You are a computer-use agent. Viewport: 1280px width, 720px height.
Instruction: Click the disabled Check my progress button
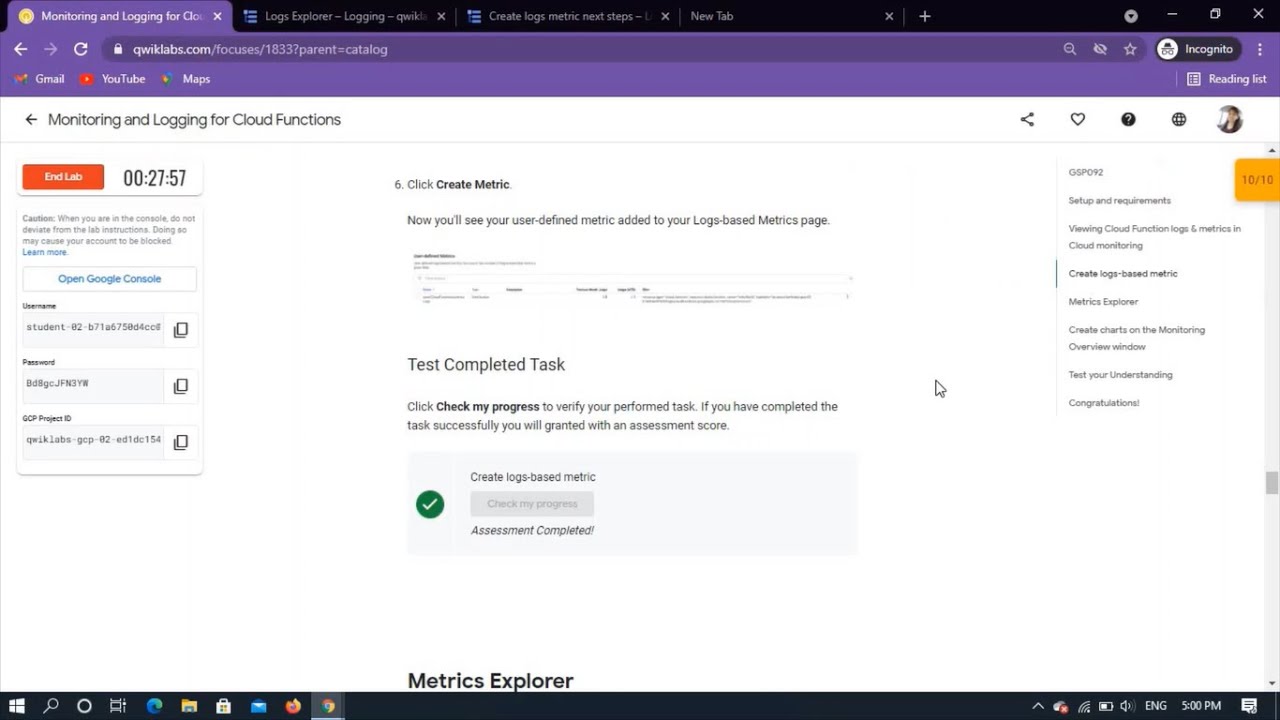click(532, 504)
